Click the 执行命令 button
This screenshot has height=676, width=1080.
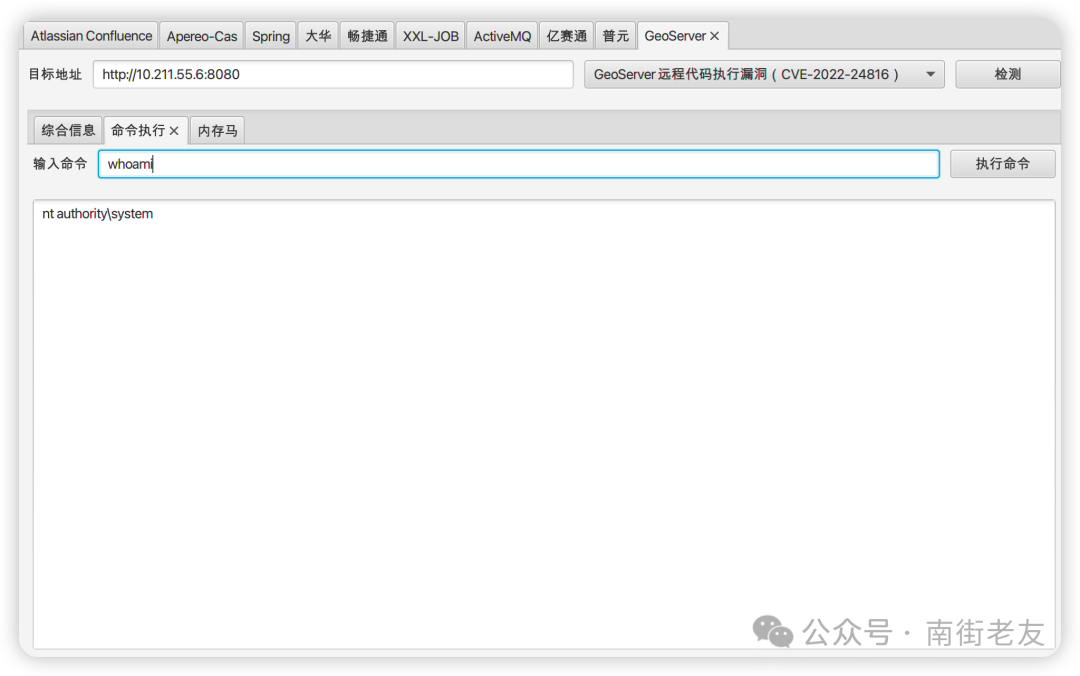tap(1002, 164)
